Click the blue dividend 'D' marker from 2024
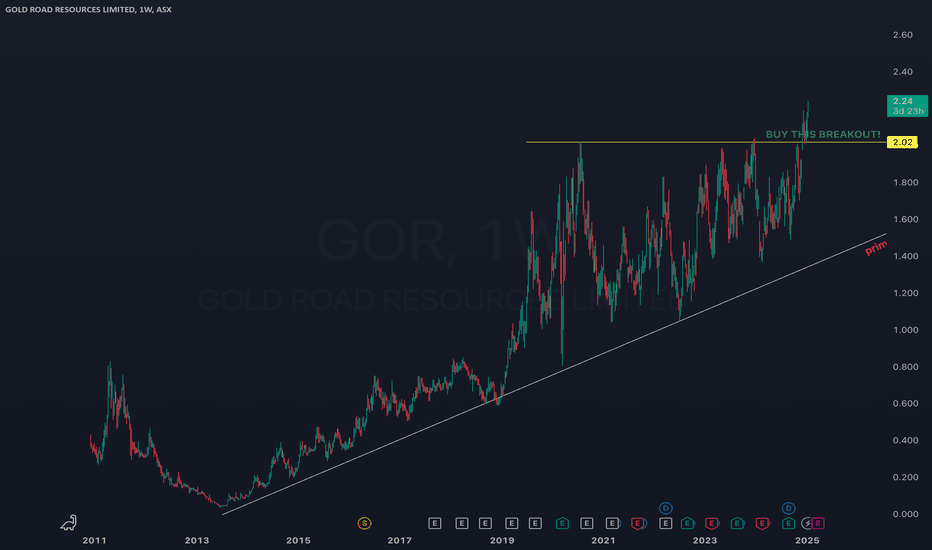 [x=788, y=508]
